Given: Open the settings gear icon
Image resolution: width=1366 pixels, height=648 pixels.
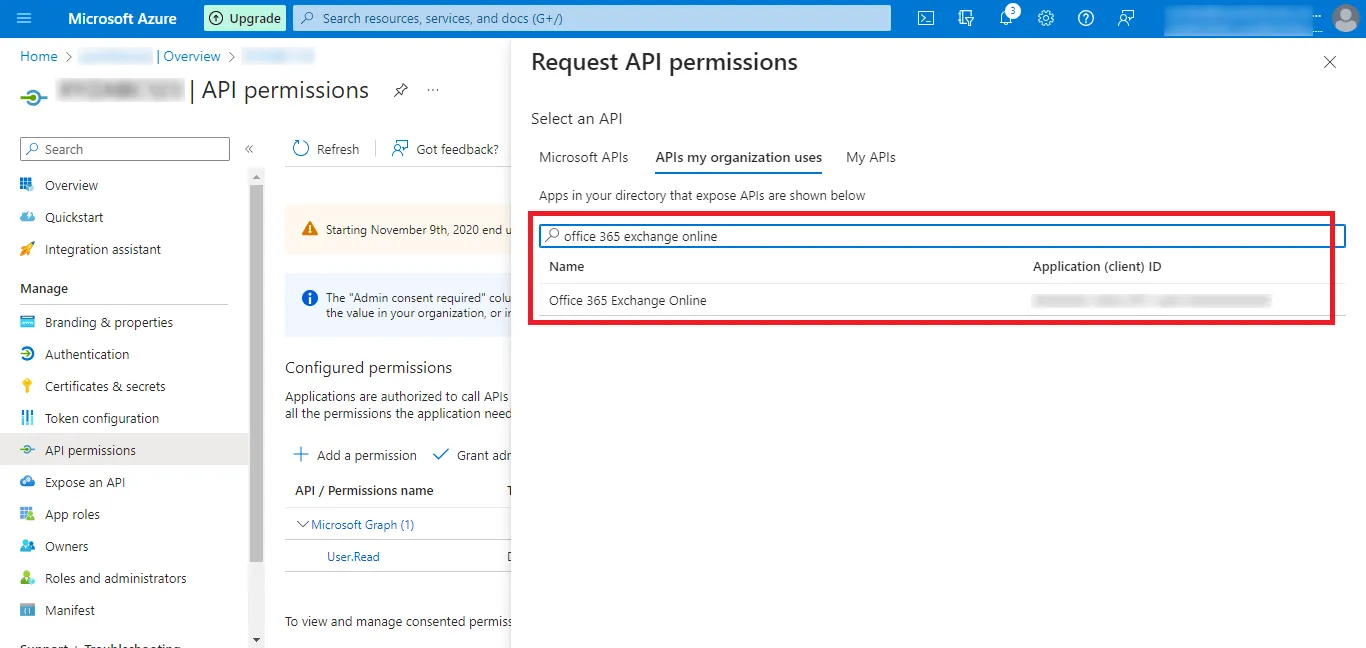Looking at the screenshot, I should (1046, 18).
